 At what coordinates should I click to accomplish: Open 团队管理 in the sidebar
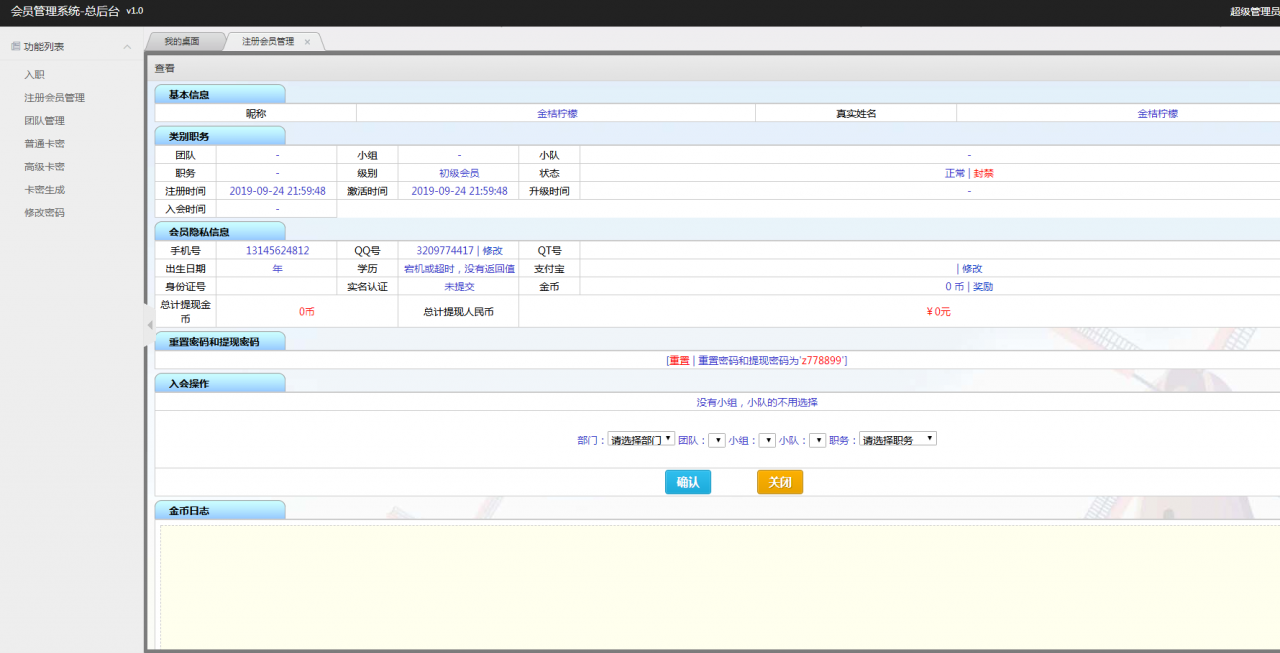pos(45,120)
